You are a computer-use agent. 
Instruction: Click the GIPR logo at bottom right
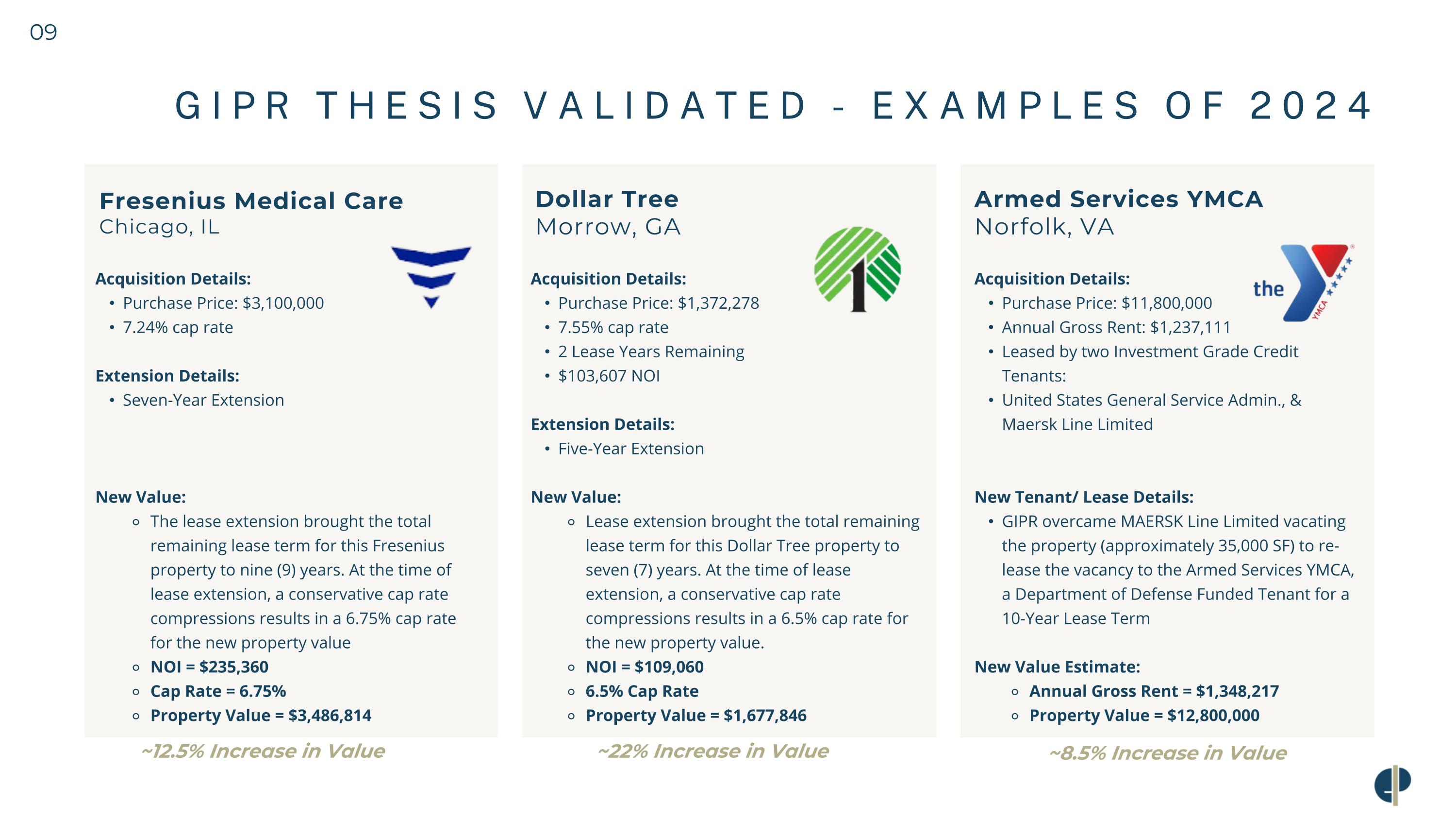pos(1392,785)
